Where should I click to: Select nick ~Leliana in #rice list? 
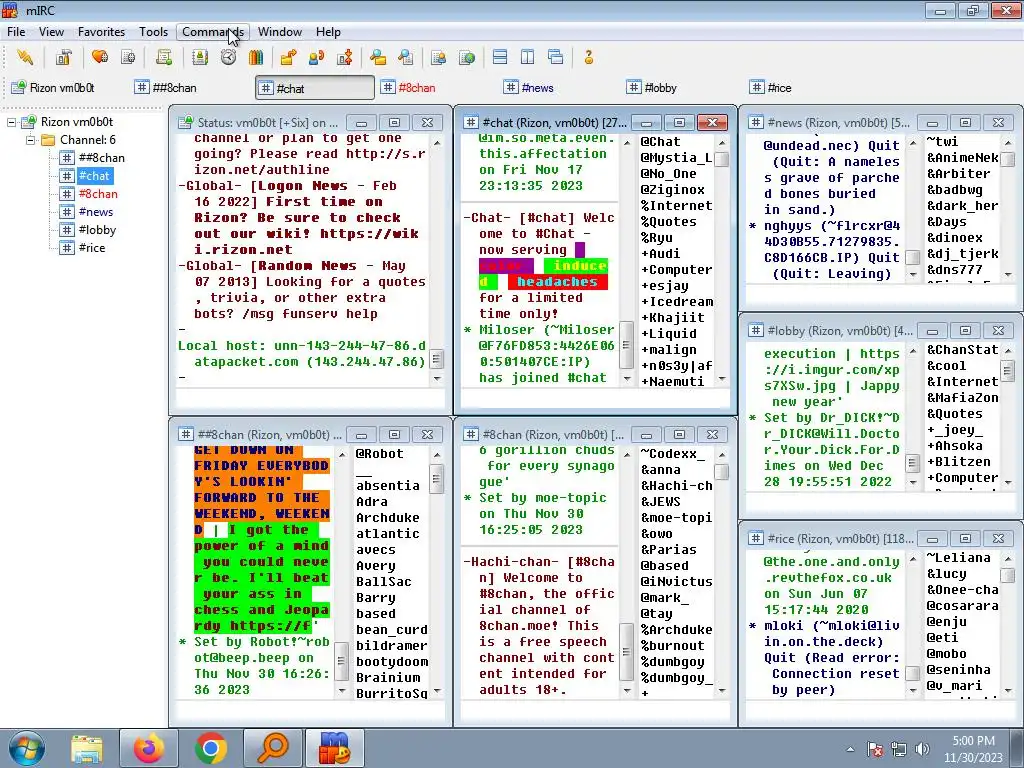pos(959,558)
